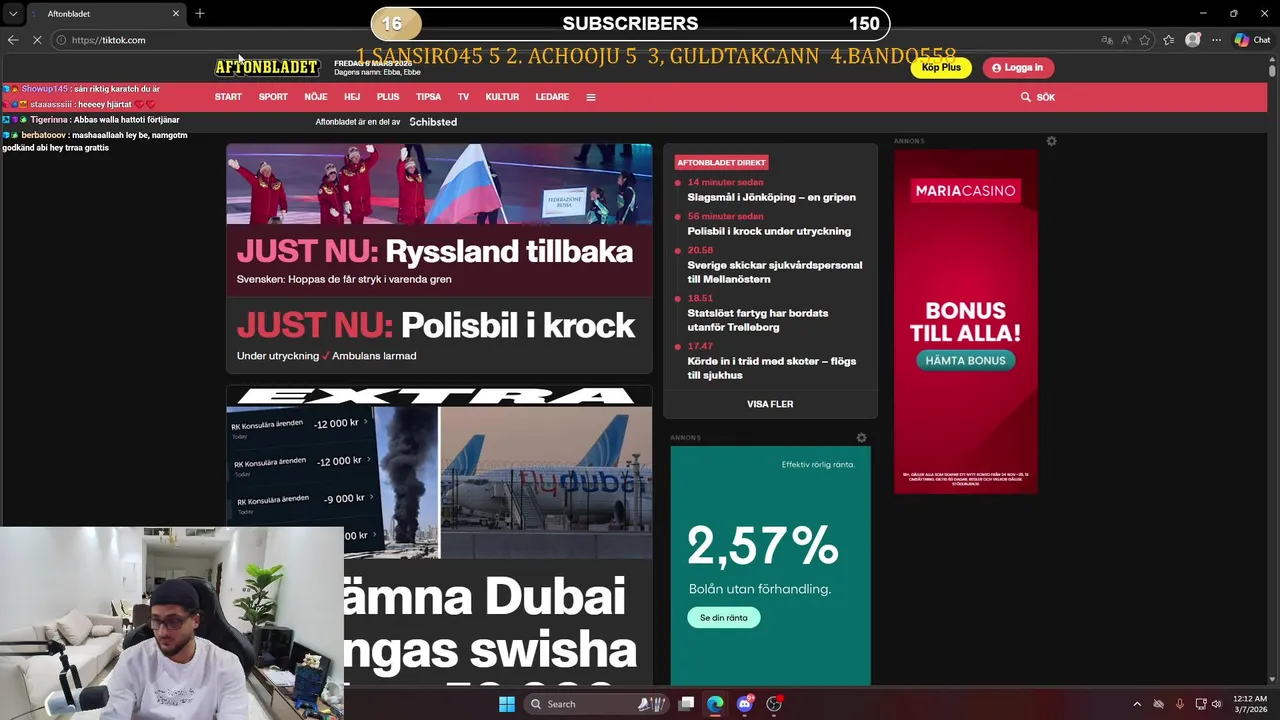Image resolution: width=1280 pixels, height=720 pixels.
Task: Open the favorites list icon
Action: tap(1168, 40)
